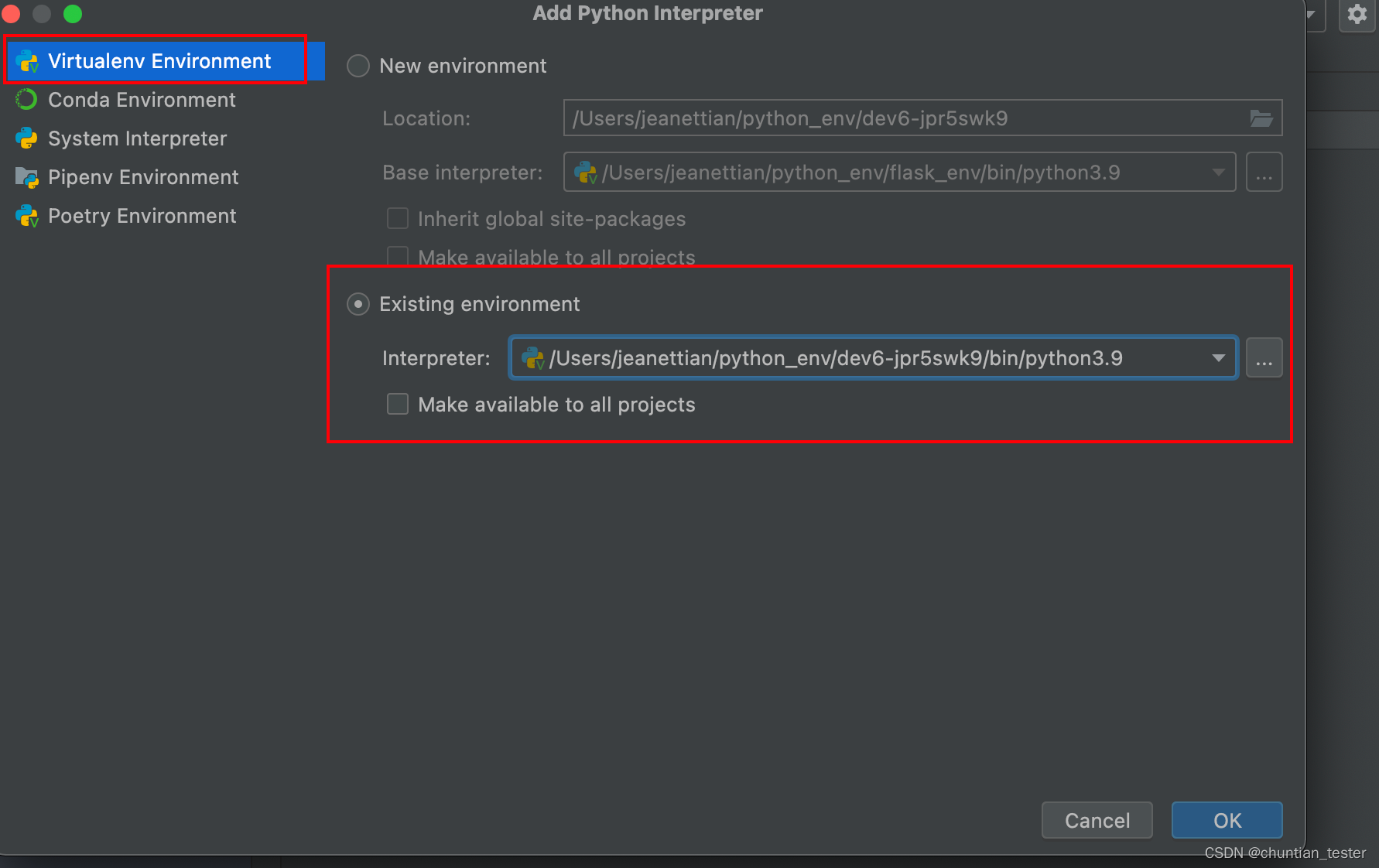The height and width of the screenshot is (868, 1379).
Task: Expand the dropdown arrow at top right corner
Action: (x=1312, y=14)
